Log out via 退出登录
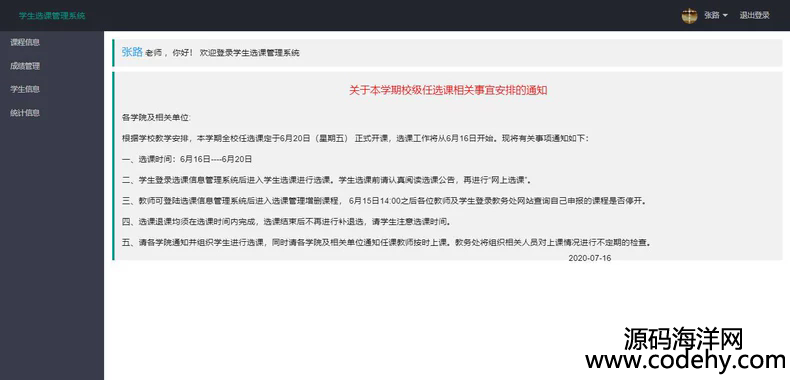 (x=754, y=16)
